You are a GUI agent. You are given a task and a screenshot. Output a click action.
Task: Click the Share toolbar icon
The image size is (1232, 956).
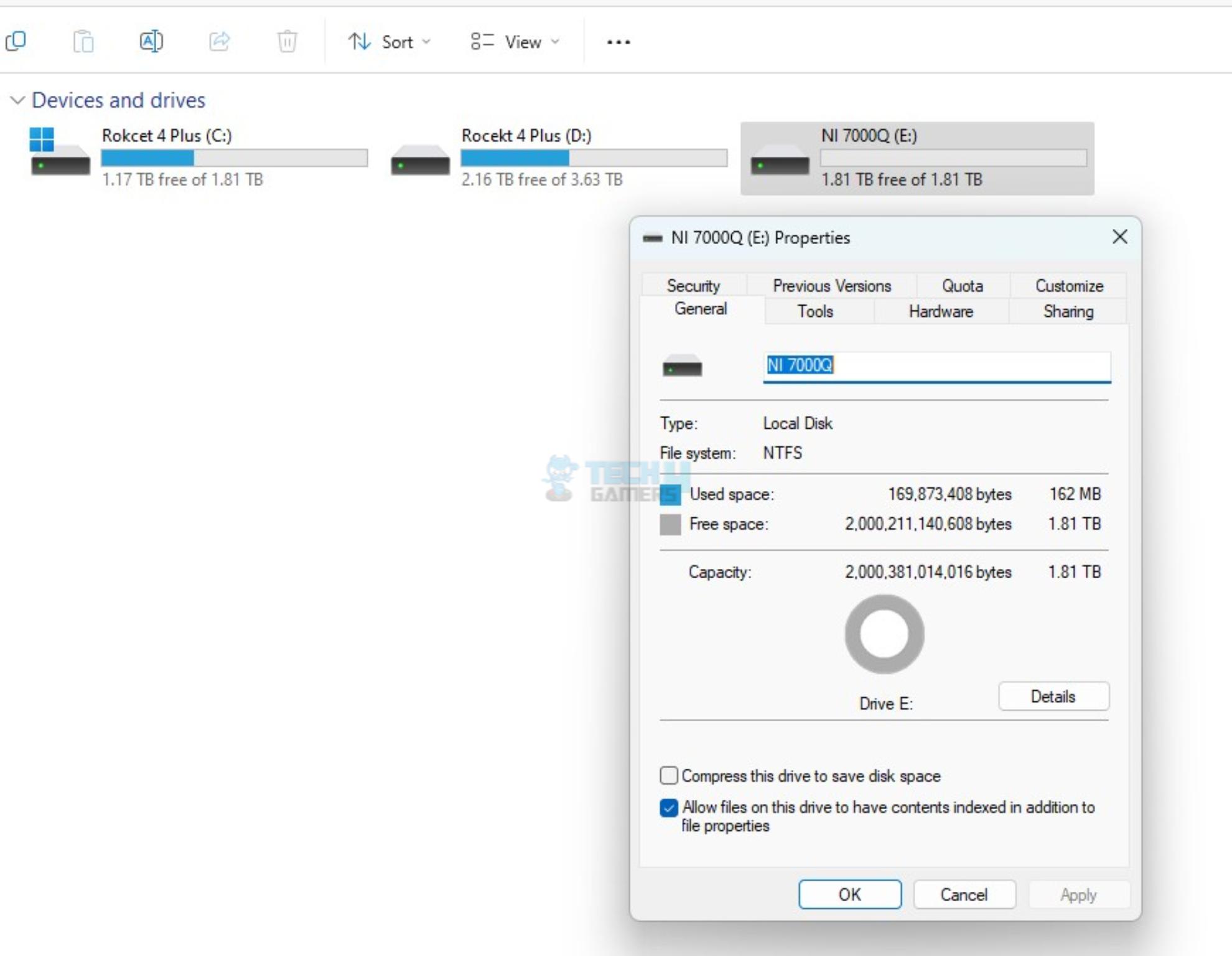pyautogui.click(x=220, y=41)
